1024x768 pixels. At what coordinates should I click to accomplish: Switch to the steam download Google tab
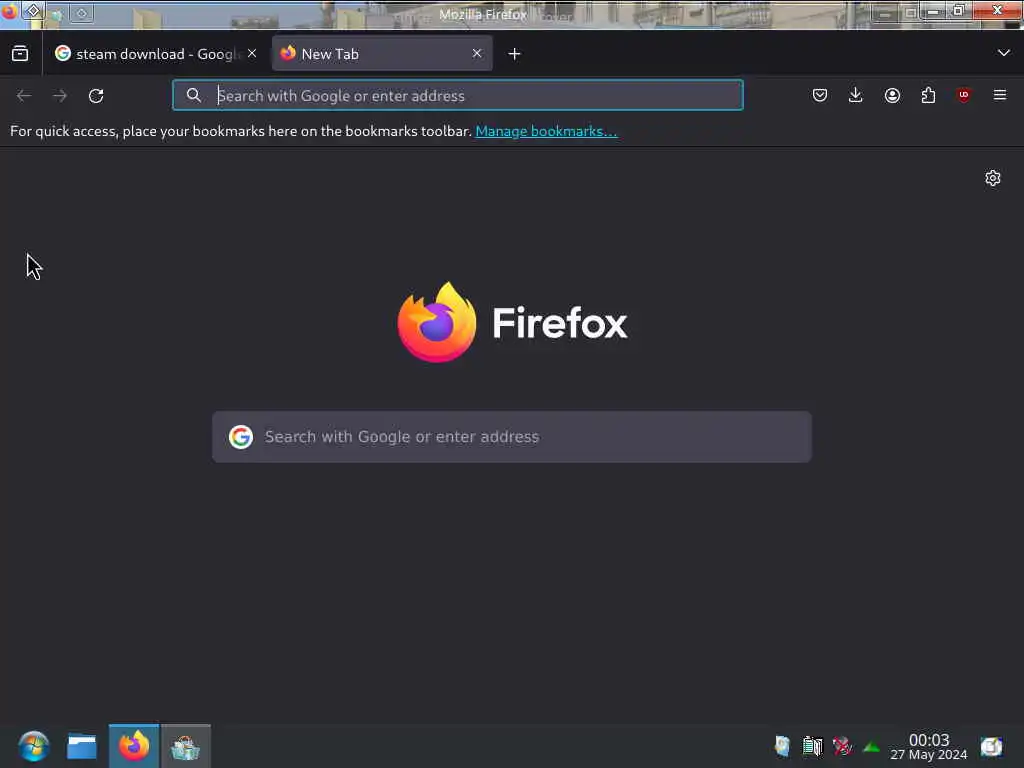[155, 54]
